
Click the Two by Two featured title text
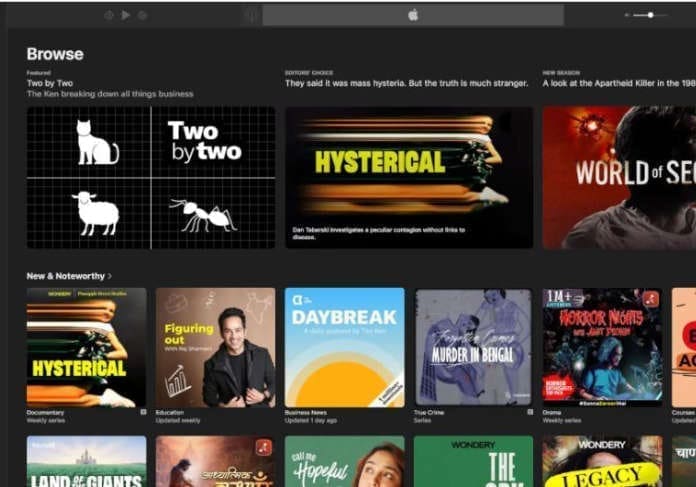[50, 83]
